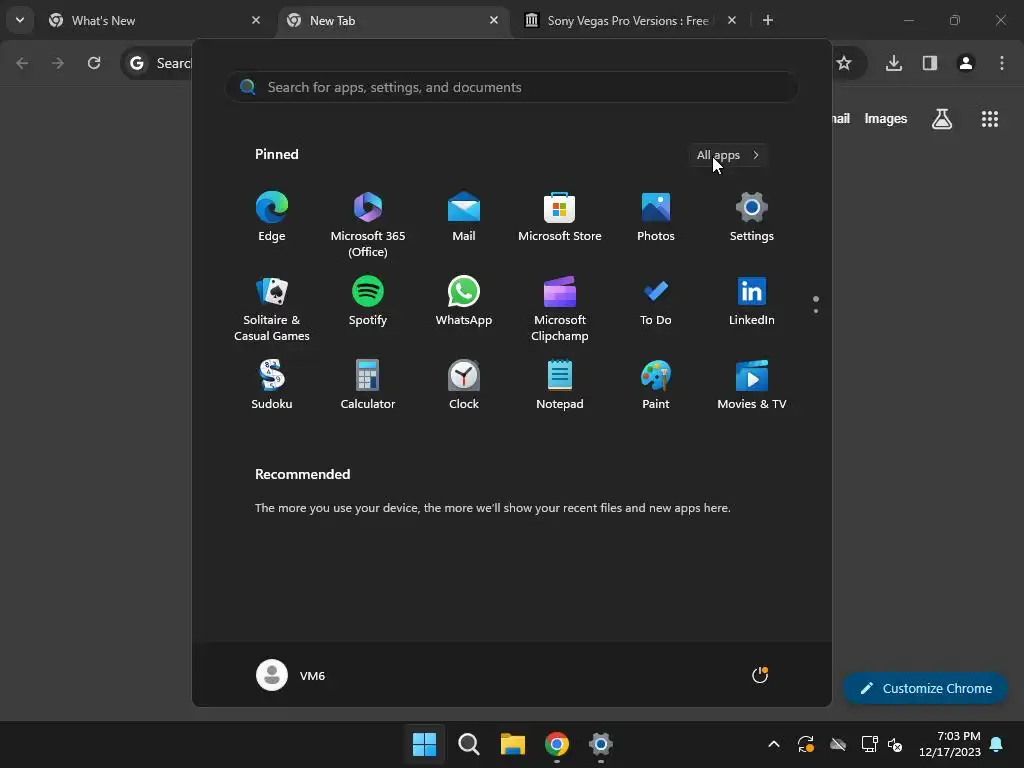Open the OneDrive tray icon
Screen dimensions: 1024x768
click(838, 744)
